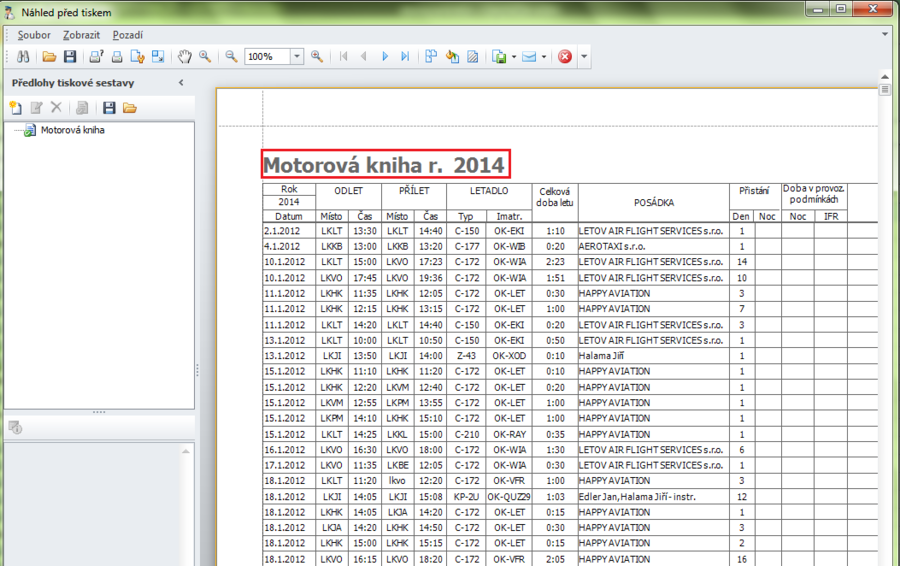Click the red close preview icon
The image size is (900, 566).
tap(565, 57)
